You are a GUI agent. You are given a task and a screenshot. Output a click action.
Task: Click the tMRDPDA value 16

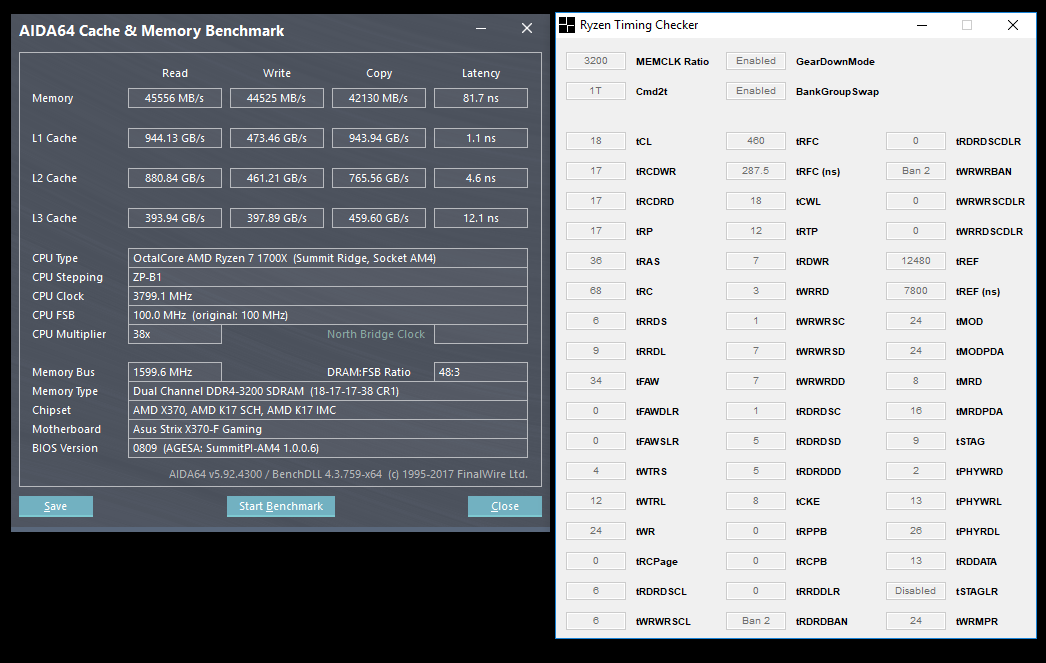[916, 411]
